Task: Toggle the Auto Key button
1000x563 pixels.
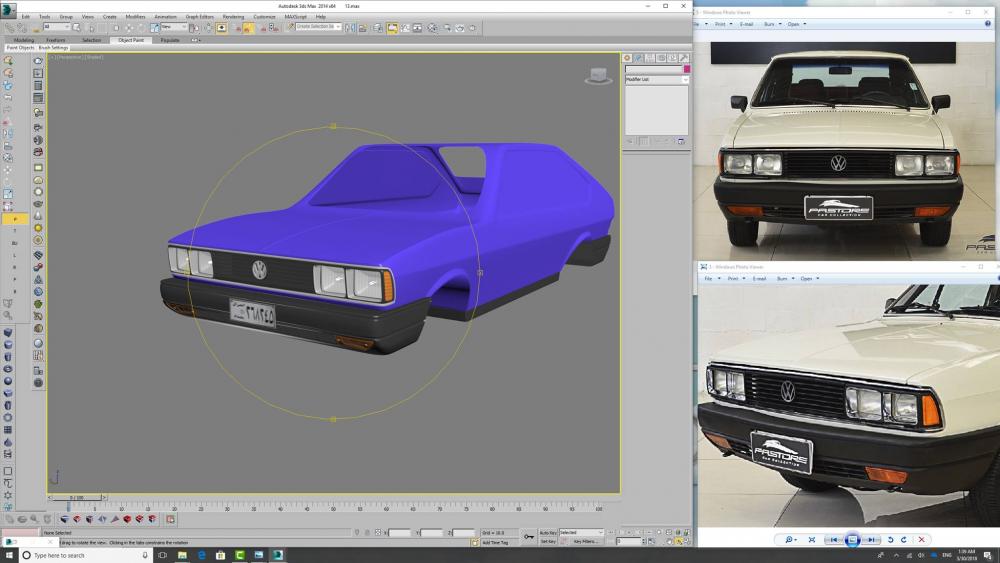Action: 547,532
